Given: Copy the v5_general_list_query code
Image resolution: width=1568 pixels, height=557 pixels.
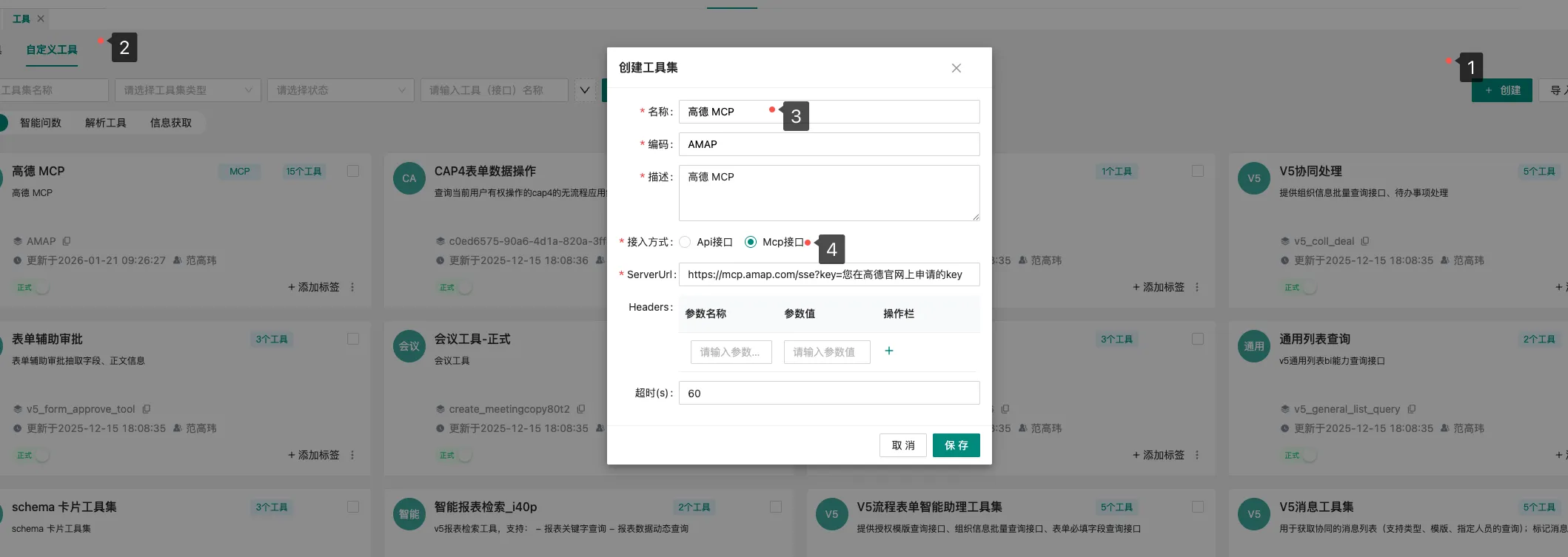Looking at the screenshot, I should (x=1412, y=409).
